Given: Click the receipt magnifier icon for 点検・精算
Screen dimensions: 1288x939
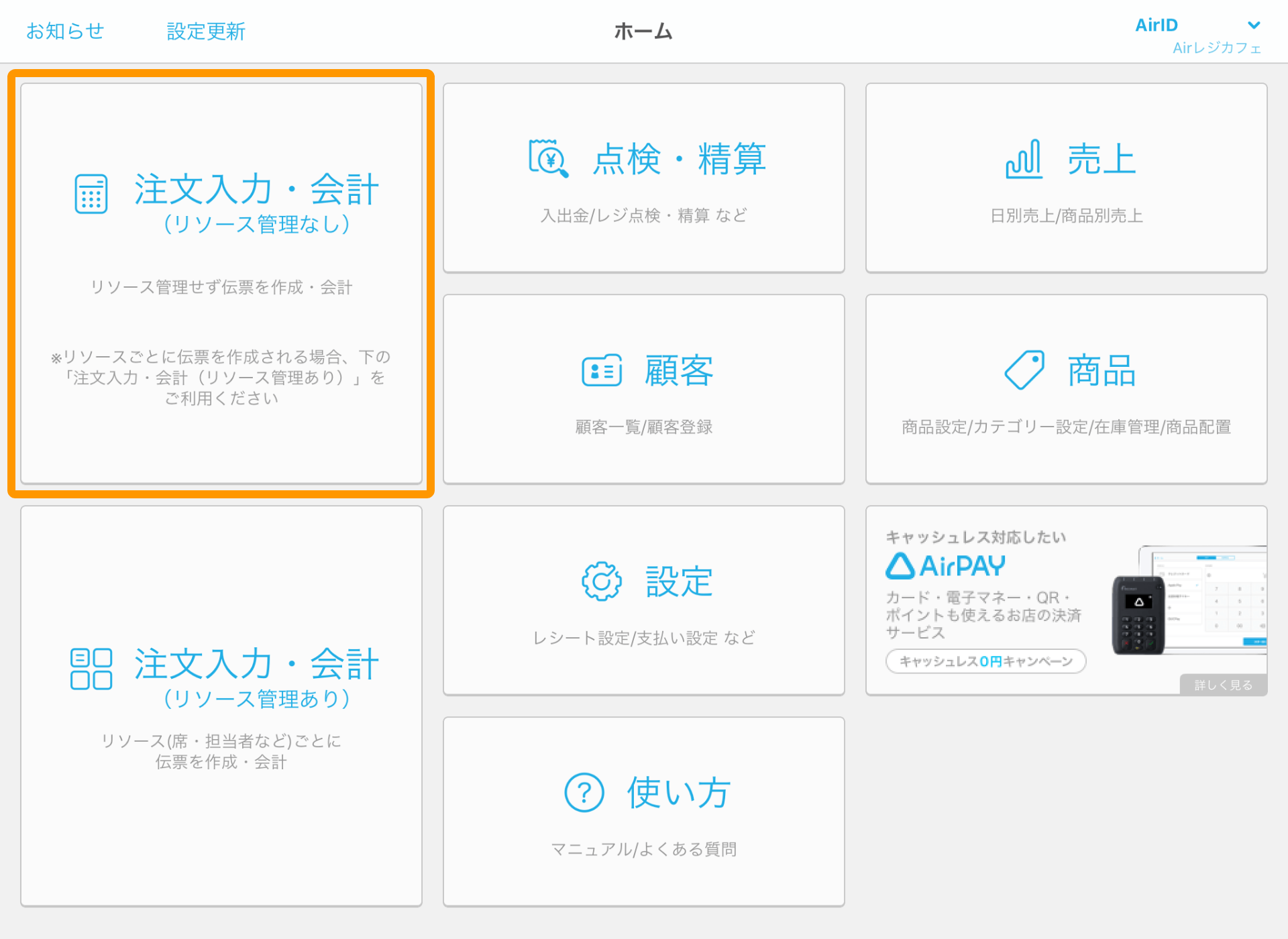Looking at the screenshot, I should click(548, 158).
